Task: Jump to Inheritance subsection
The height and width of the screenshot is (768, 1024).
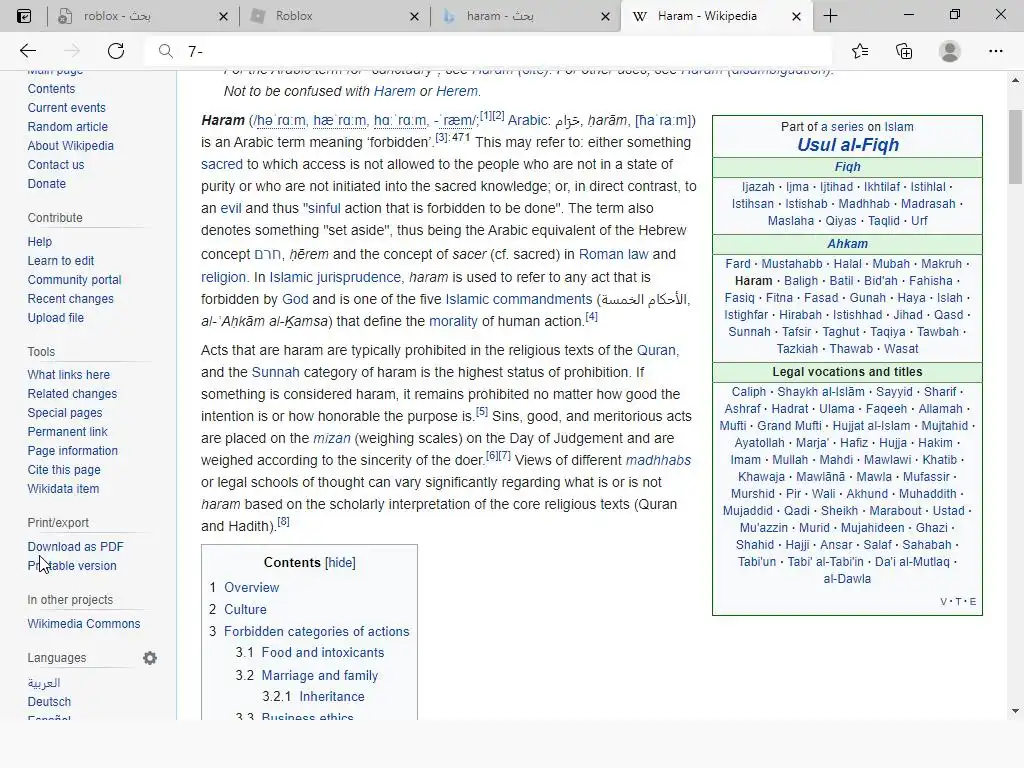Action: (x=332, y=696)
